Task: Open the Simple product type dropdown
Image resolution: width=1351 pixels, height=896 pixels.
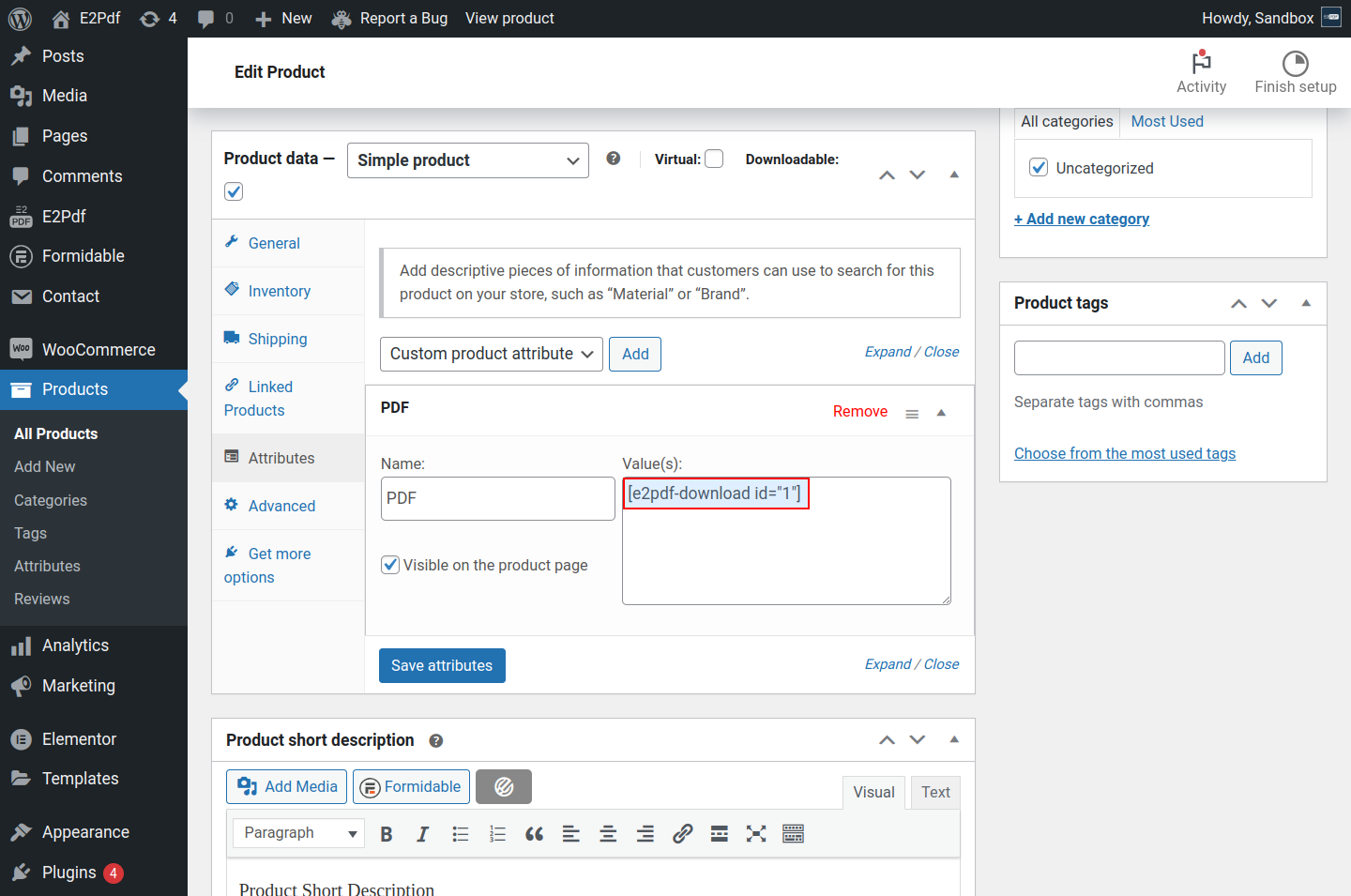Action: pyautogui.click(x=467, y=160)
